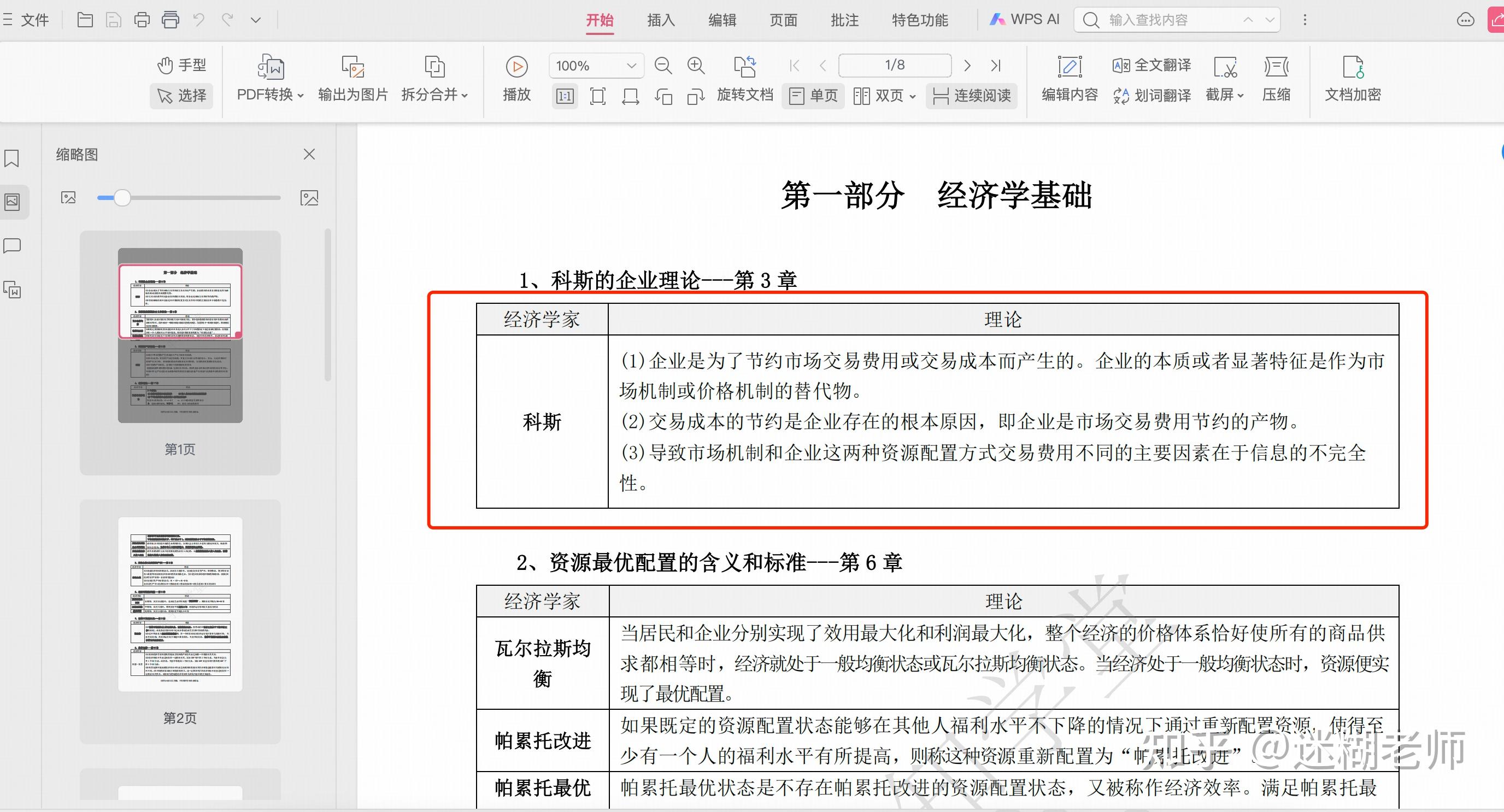Open the 压缩 compress tool
Image resolution: width=1504 pixels, height=812 pixels.
point(1276,79)
